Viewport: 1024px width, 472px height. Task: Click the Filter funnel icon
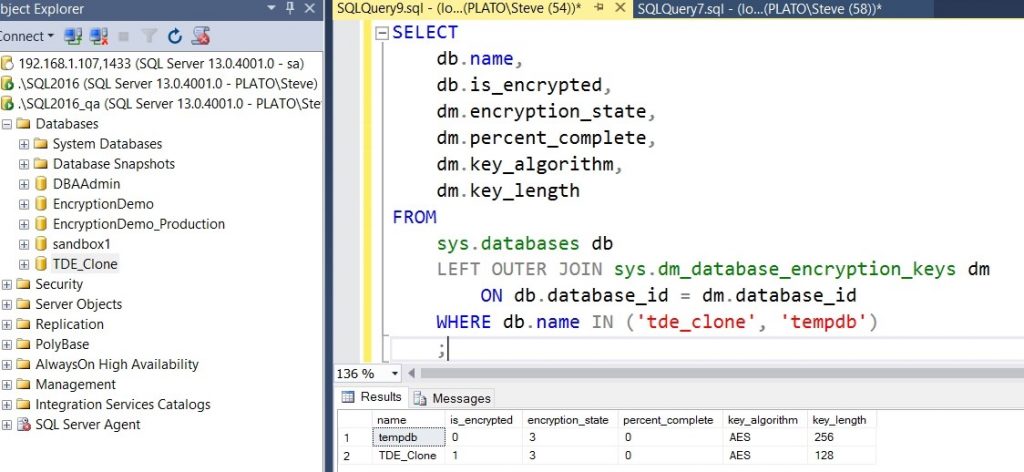pyautogui.click(x=150, y=36)
